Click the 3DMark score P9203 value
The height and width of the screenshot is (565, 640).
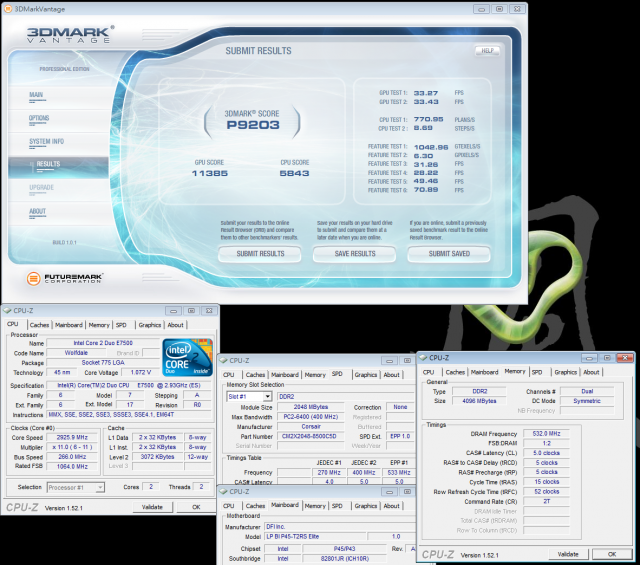(x=253, y=125)
